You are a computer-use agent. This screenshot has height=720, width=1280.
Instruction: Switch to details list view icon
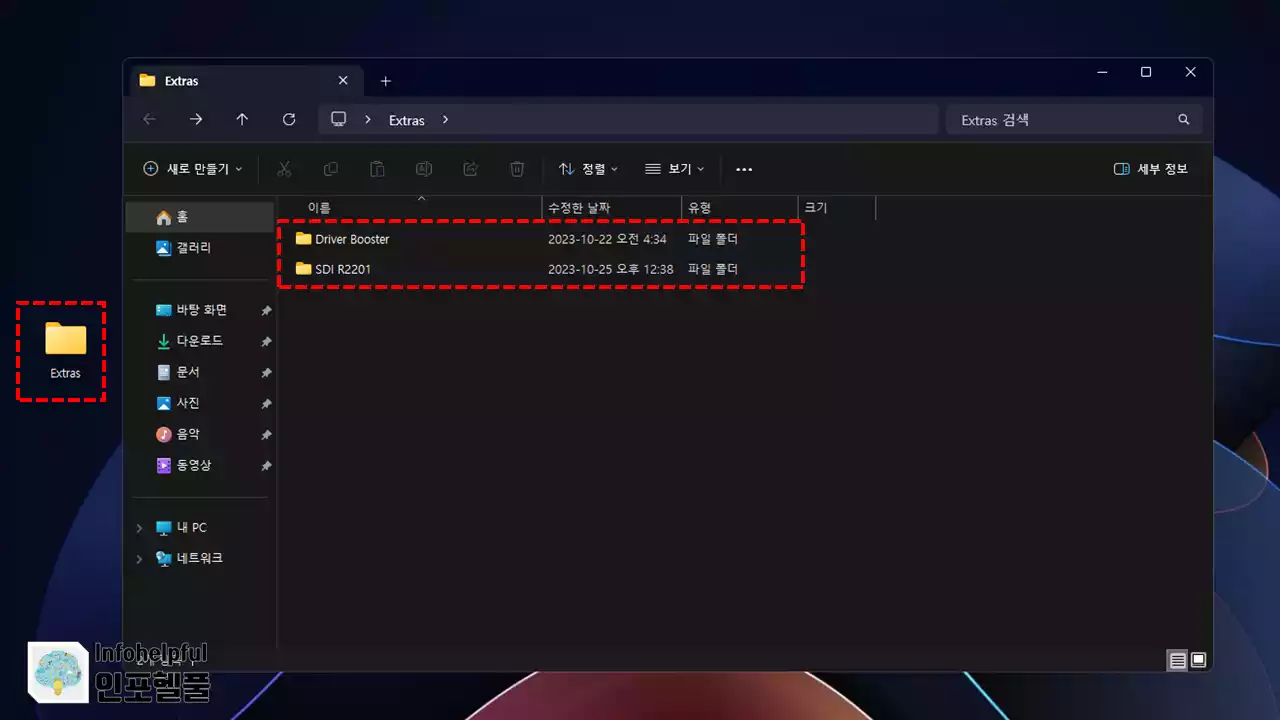click(x=1178, y=660)
